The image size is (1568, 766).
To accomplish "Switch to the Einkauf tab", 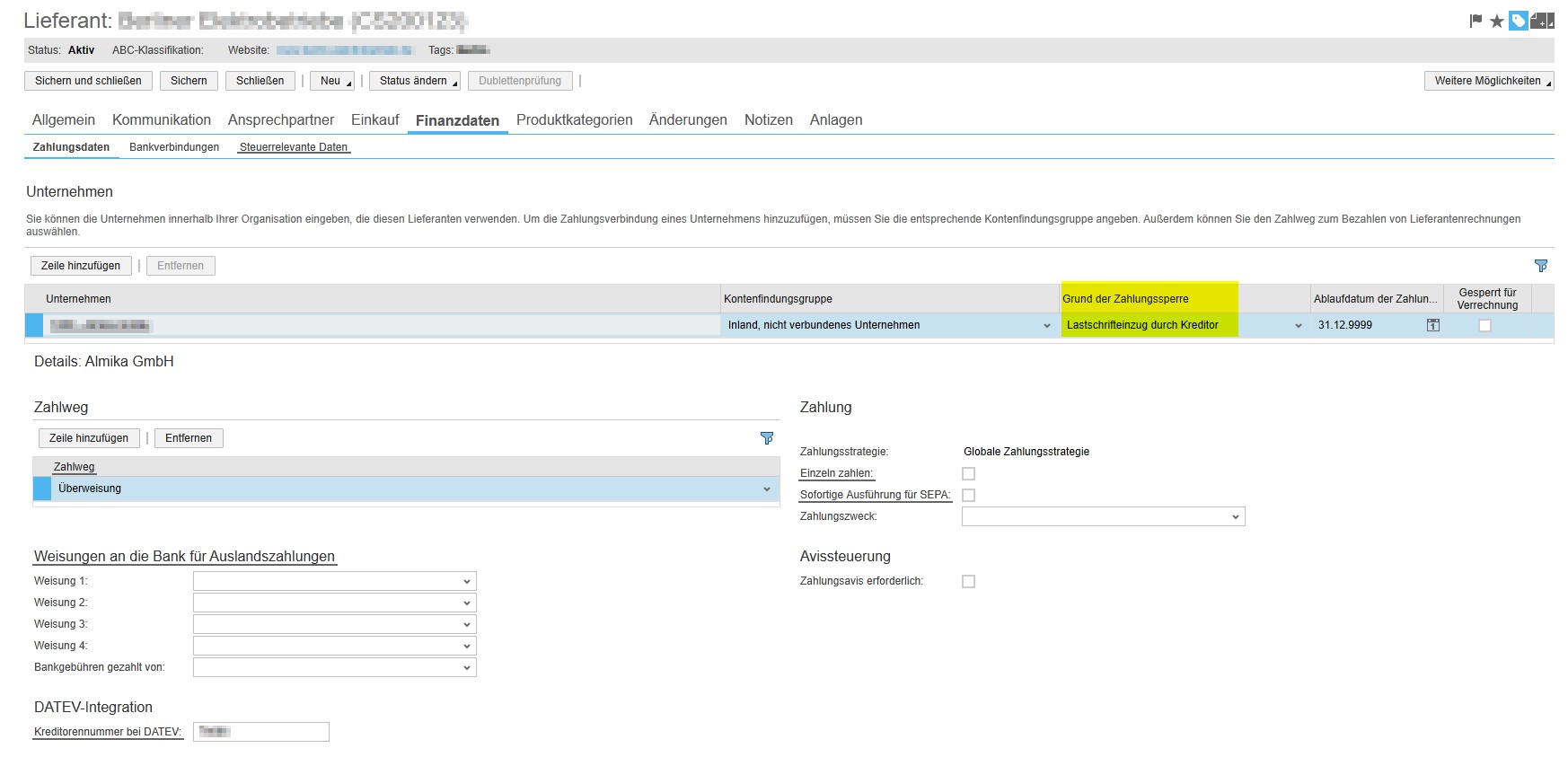I will click(x=374, y=119).
